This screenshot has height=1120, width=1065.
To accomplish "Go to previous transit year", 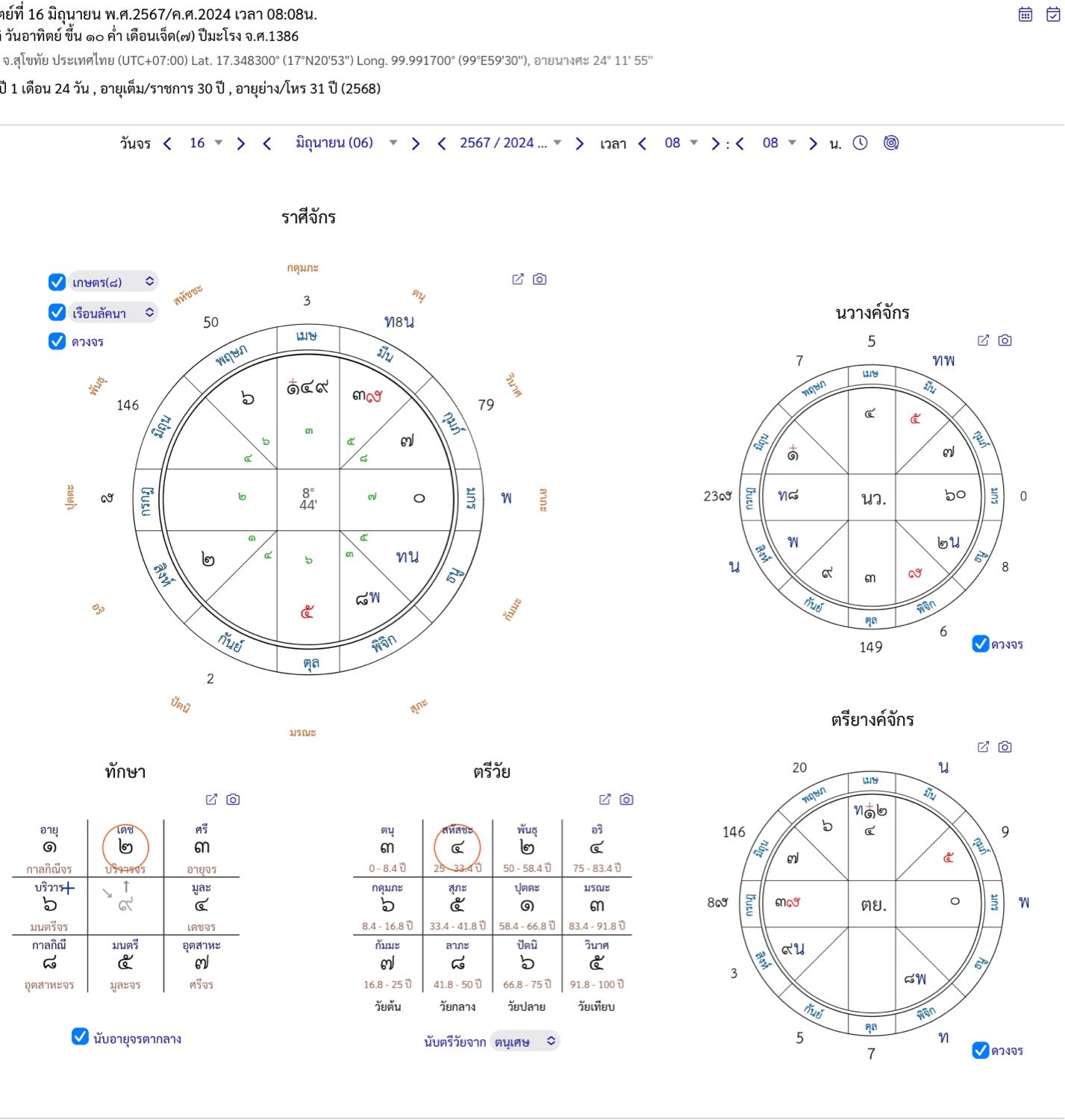I will click(442, 143).
